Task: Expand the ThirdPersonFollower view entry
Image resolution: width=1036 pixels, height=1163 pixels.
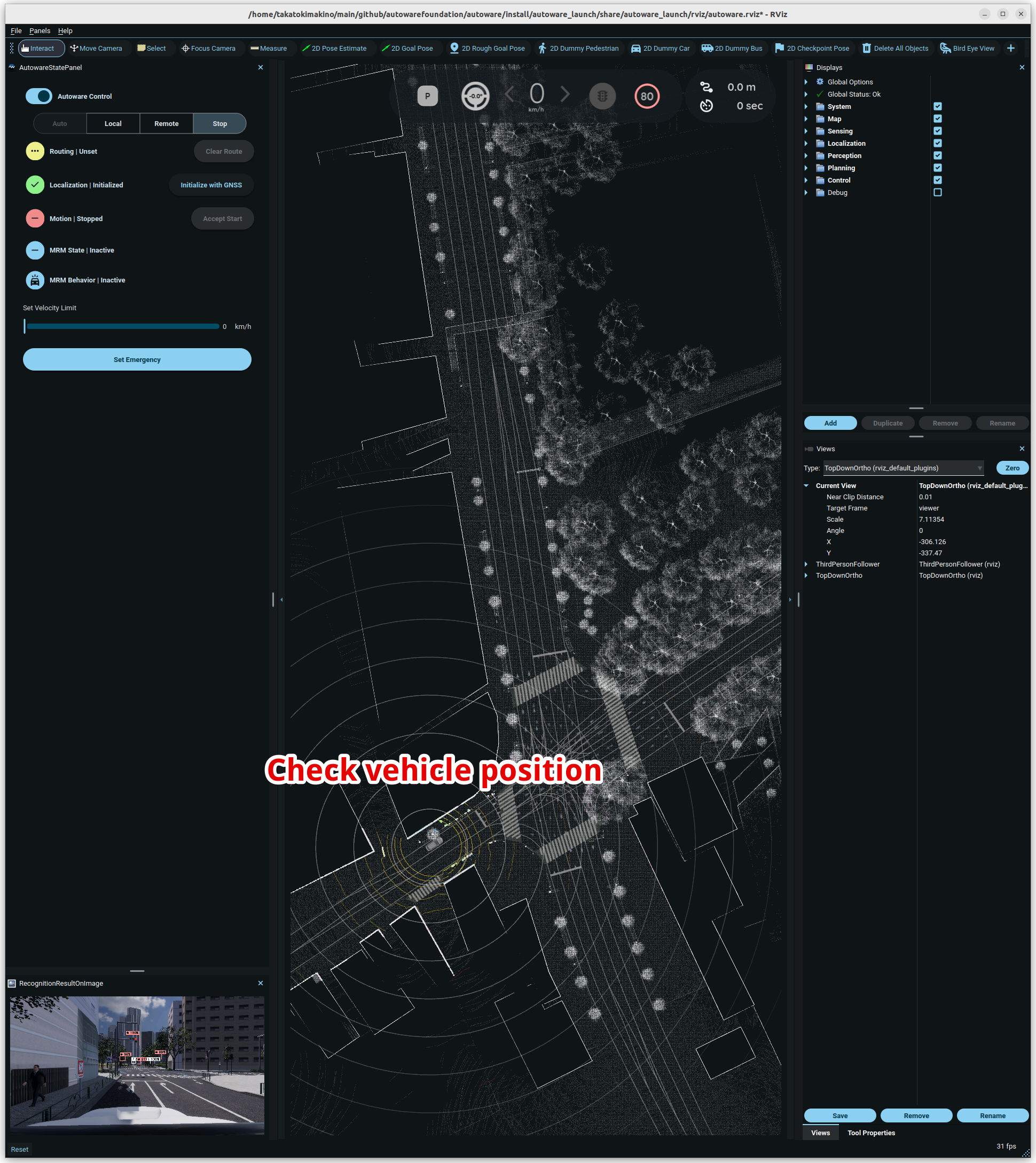Action: pos(806,564)
